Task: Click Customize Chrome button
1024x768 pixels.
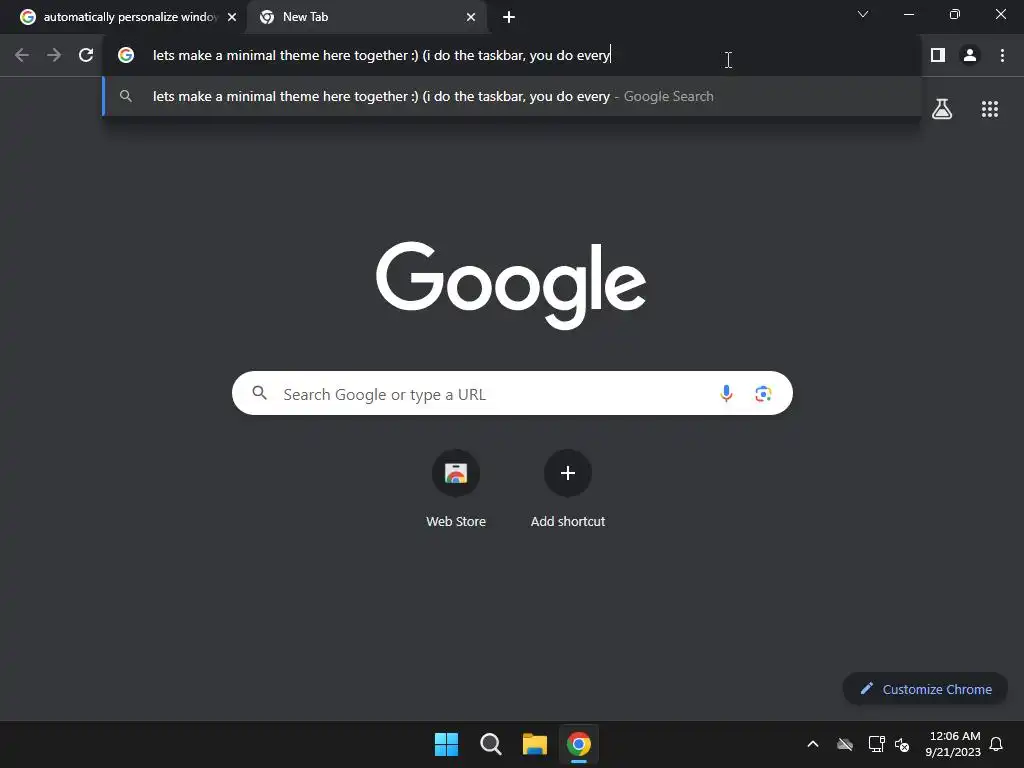Action: [925, 689]
